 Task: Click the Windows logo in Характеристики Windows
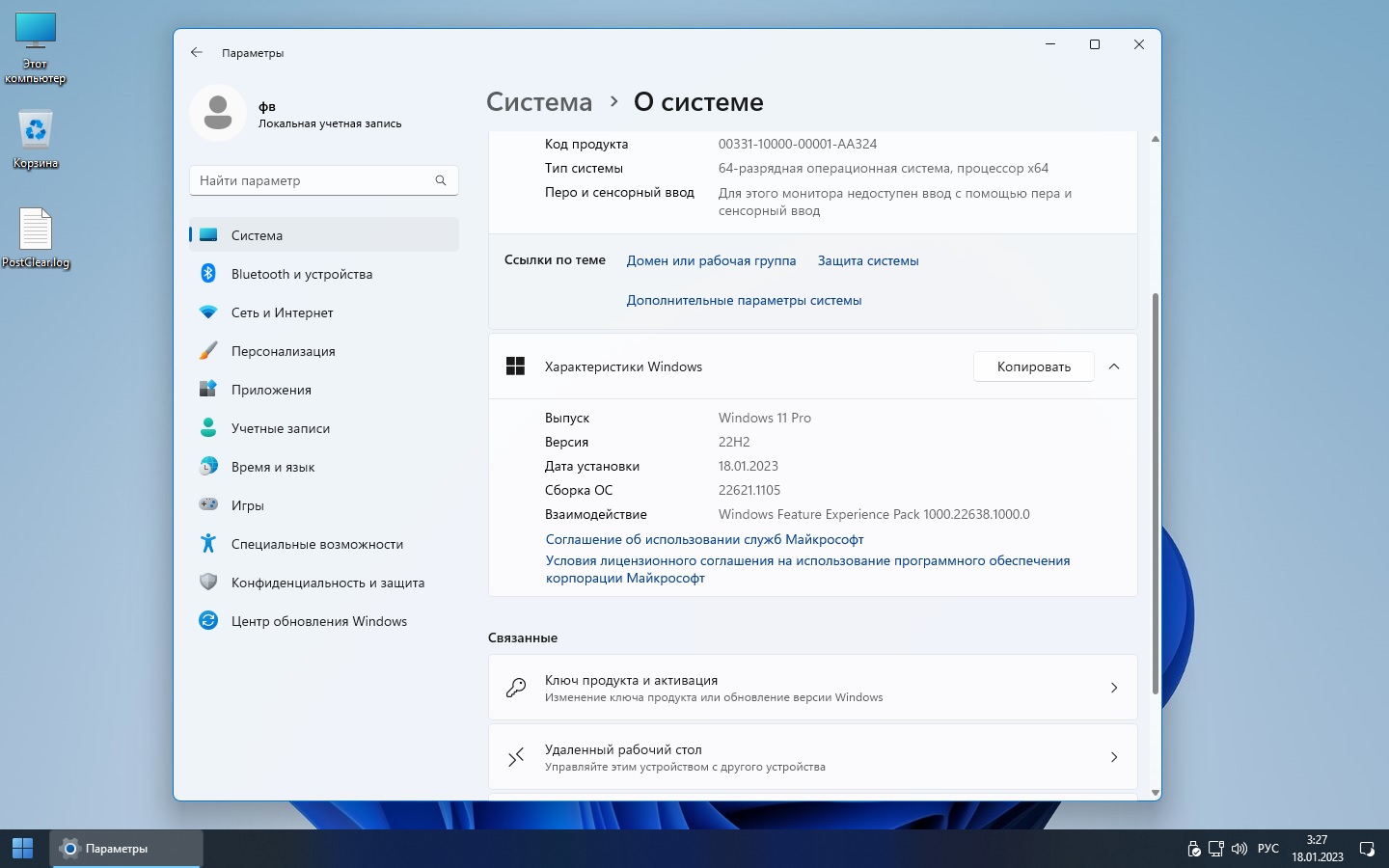pyautogui.click(x=516, y=366)
